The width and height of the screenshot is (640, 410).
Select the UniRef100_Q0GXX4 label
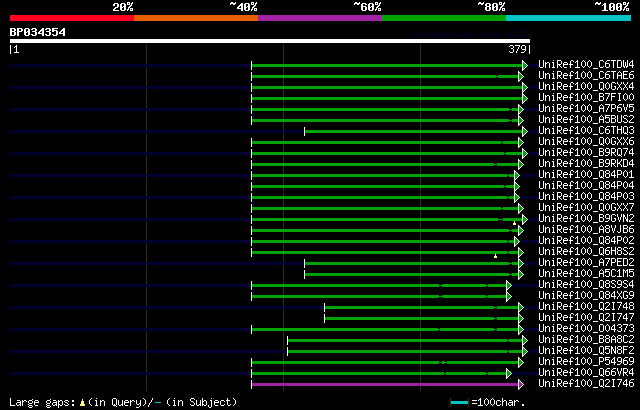586,86
